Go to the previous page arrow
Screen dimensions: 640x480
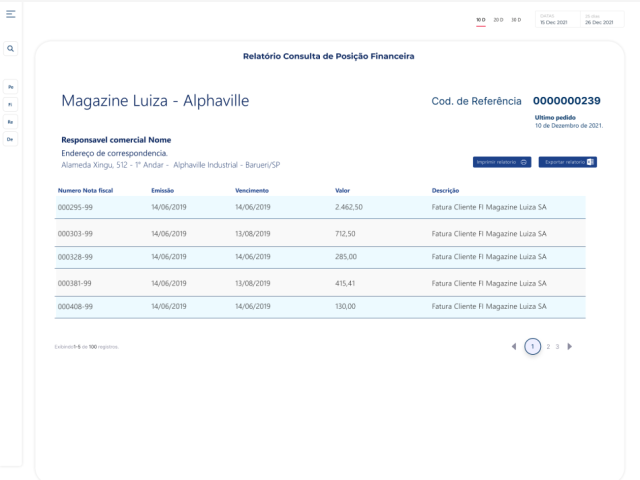514,347
